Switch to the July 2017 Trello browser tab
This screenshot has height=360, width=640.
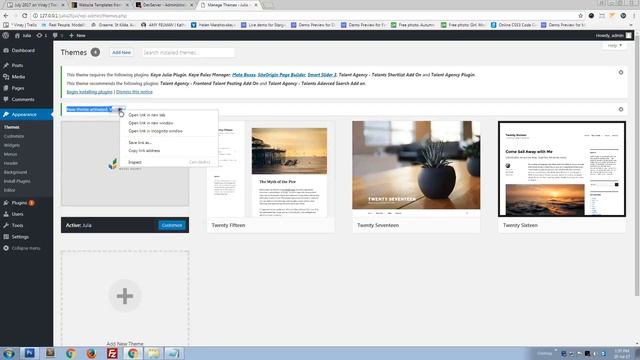click(x=36, y=5)
